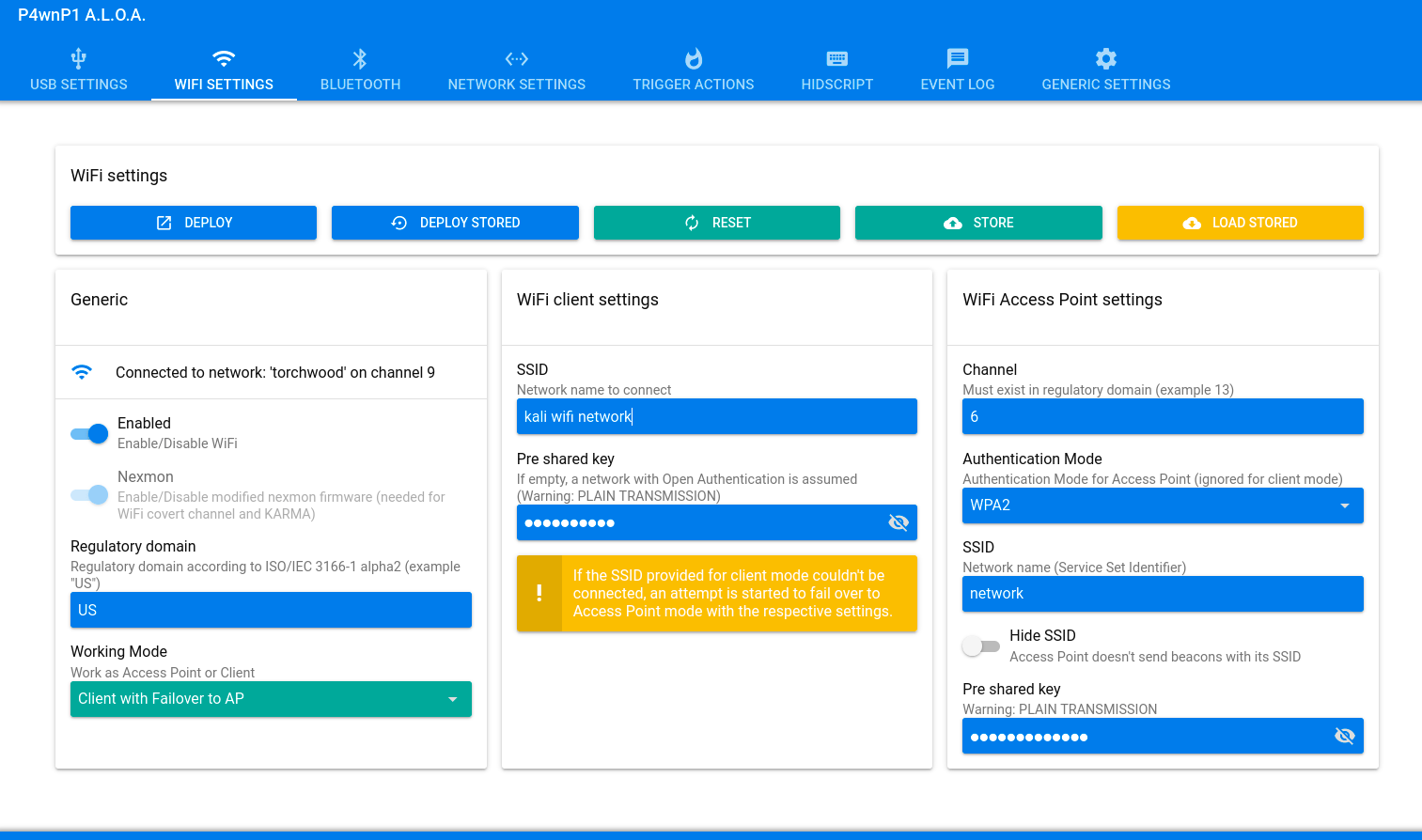Disable the WiFi Enabled switch
The height and width of the screenshot is (840, 1422).
point(90,433)
